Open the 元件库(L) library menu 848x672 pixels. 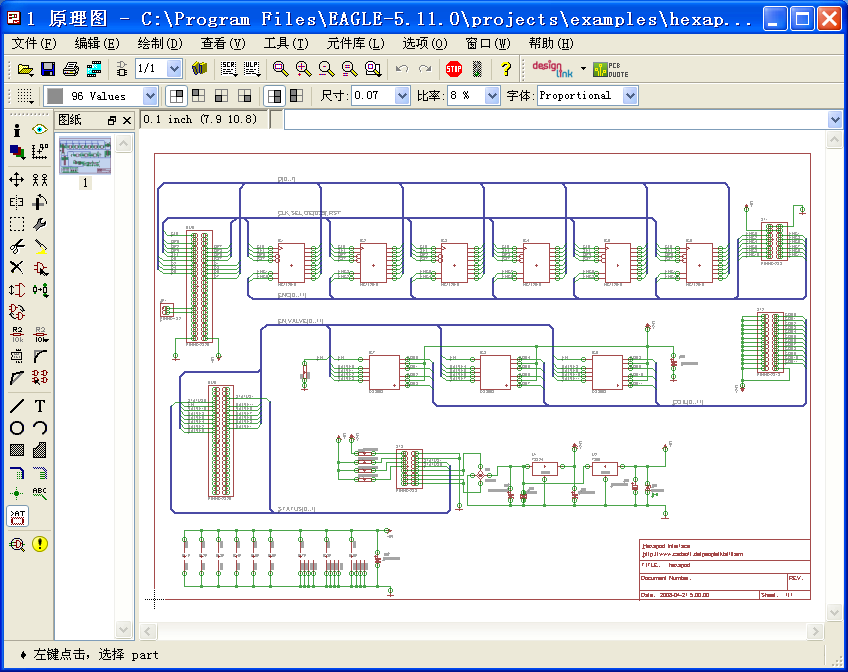click(x=355, y=43)
